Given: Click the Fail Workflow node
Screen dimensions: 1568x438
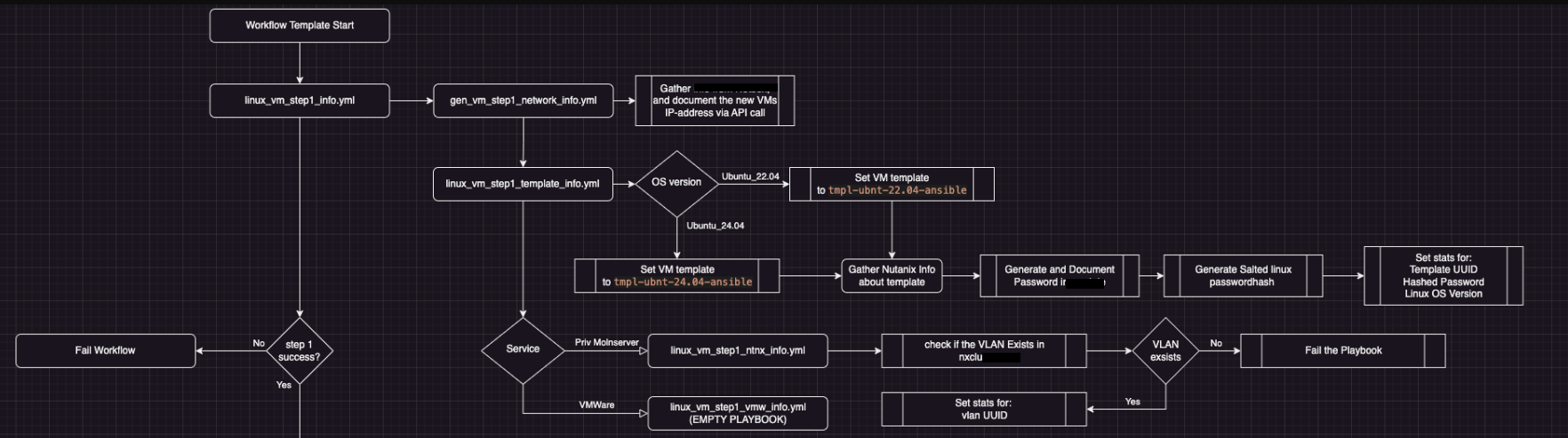Looking at the screenshot, I should [x=106, y=351].
